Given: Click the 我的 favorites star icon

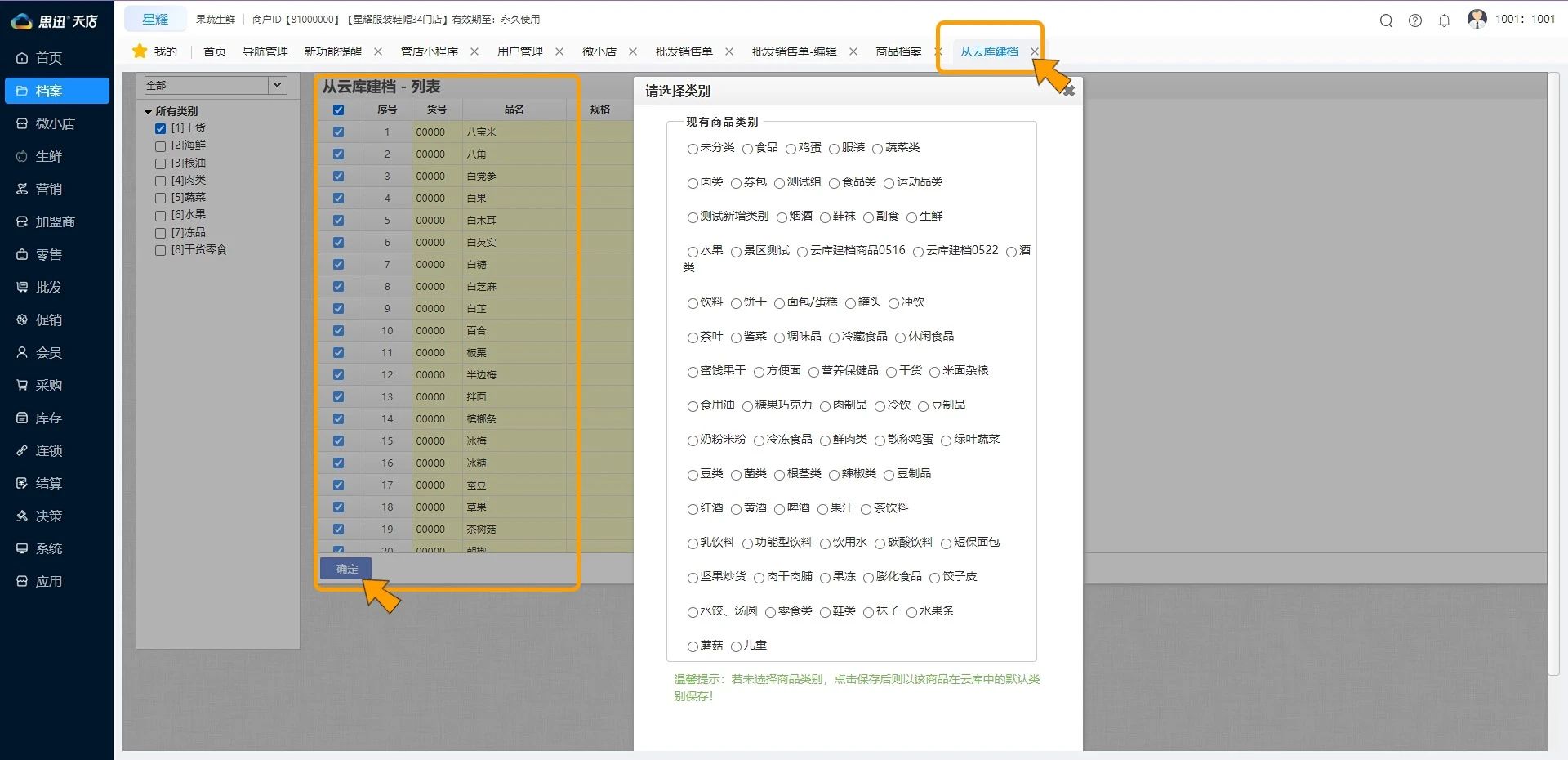Looking at the screenshot, I should [139, 51].
